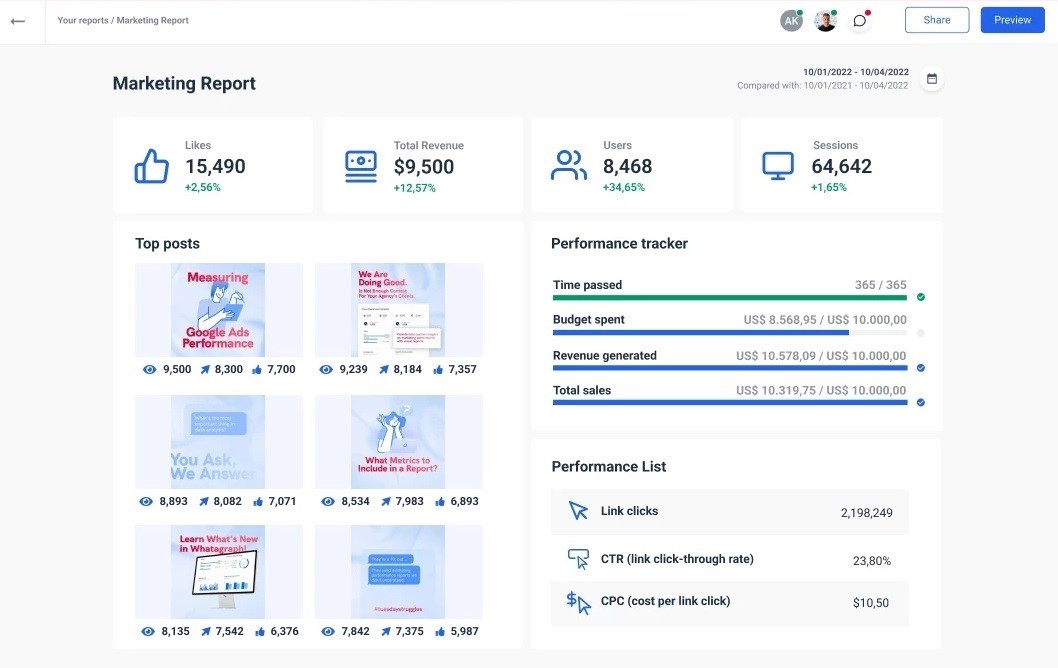Click the Top posts heading
Viewport: 1058px width, 668px height.
pos(167,244)
